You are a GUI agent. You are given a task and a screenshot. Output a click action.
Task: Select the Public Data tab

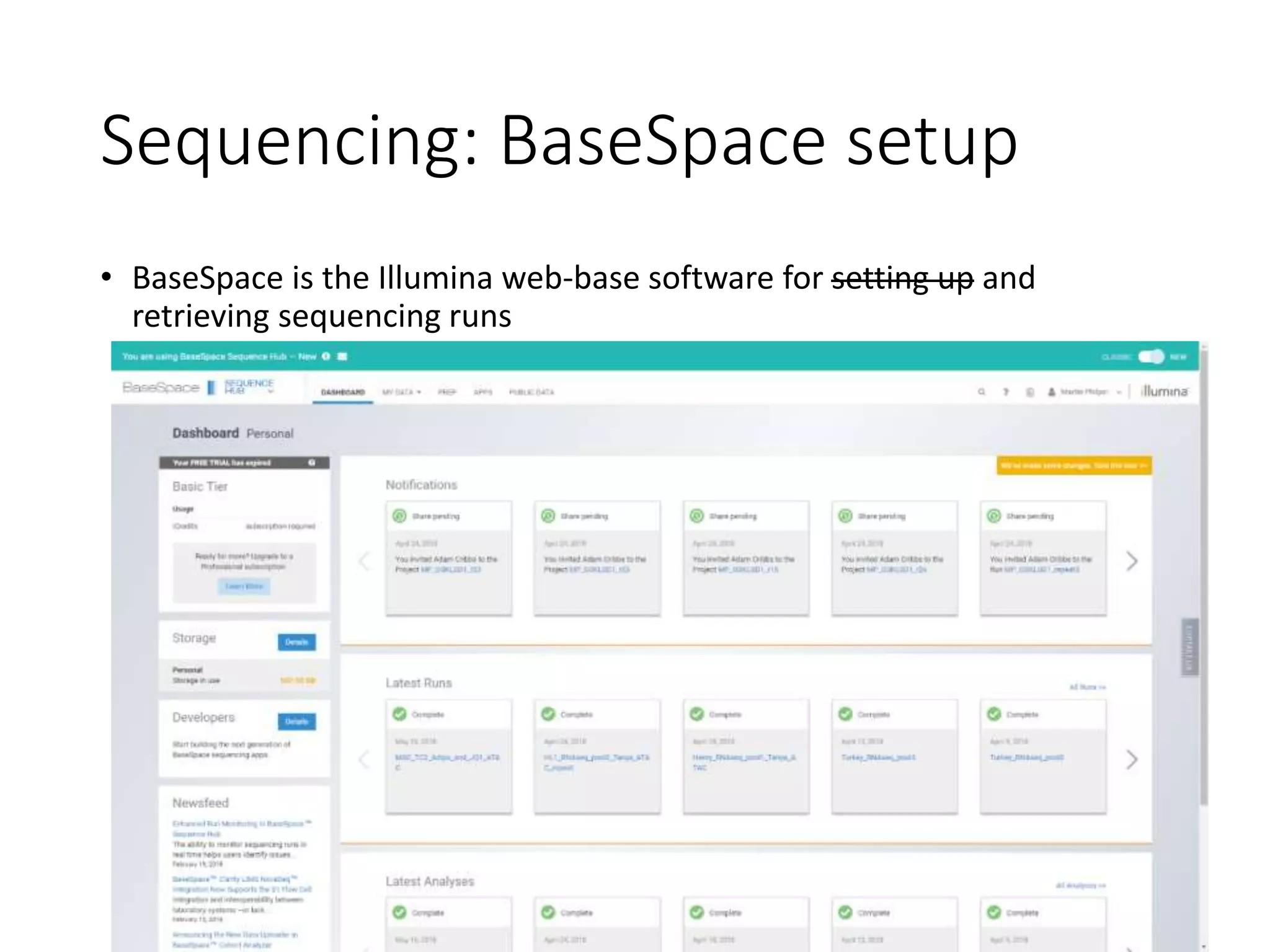(531, 392)
